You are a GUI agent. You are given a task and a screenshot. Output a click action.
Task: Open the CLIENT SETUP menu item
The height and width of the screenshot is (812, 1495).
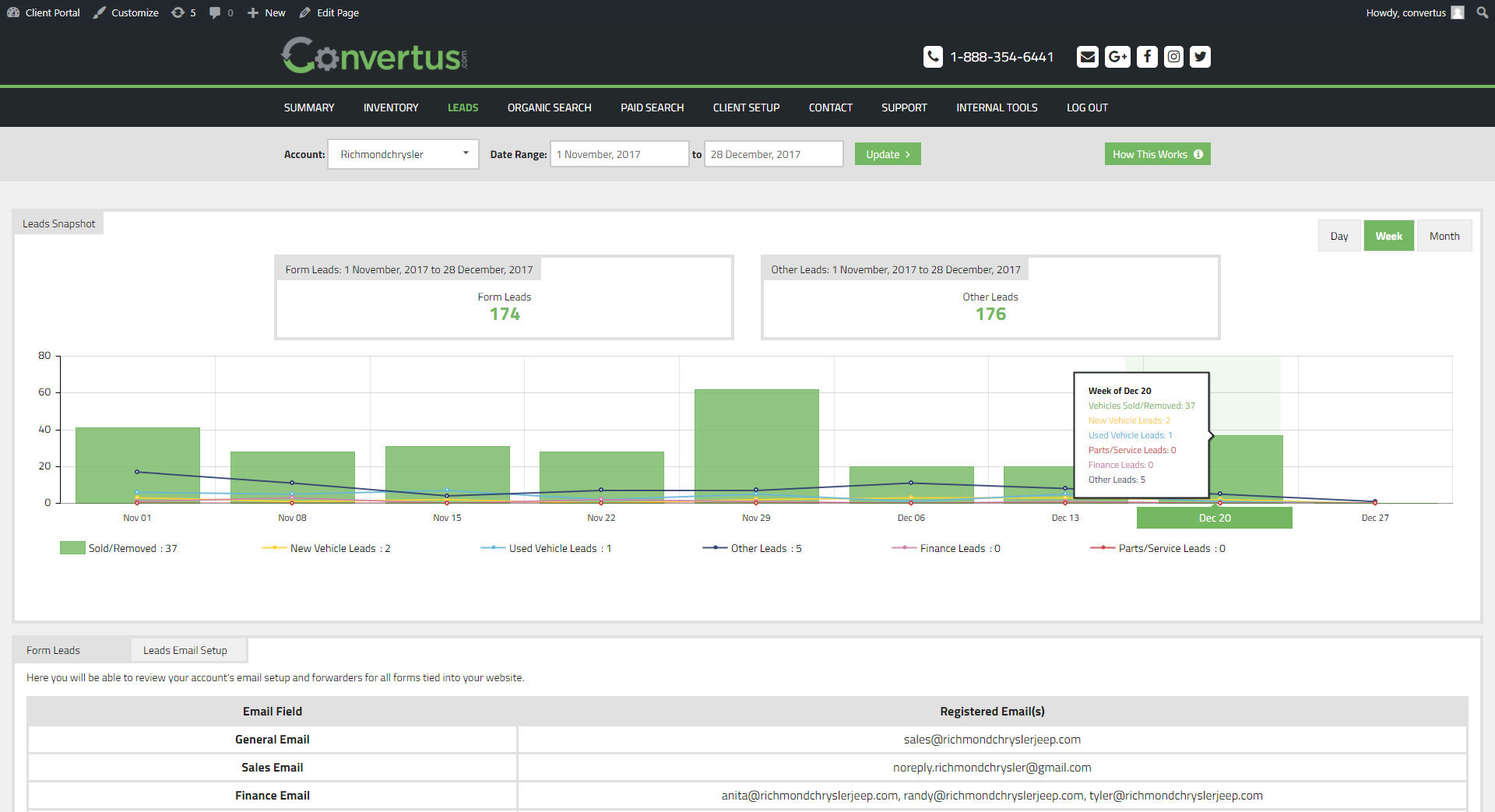(x=746, y=107)
